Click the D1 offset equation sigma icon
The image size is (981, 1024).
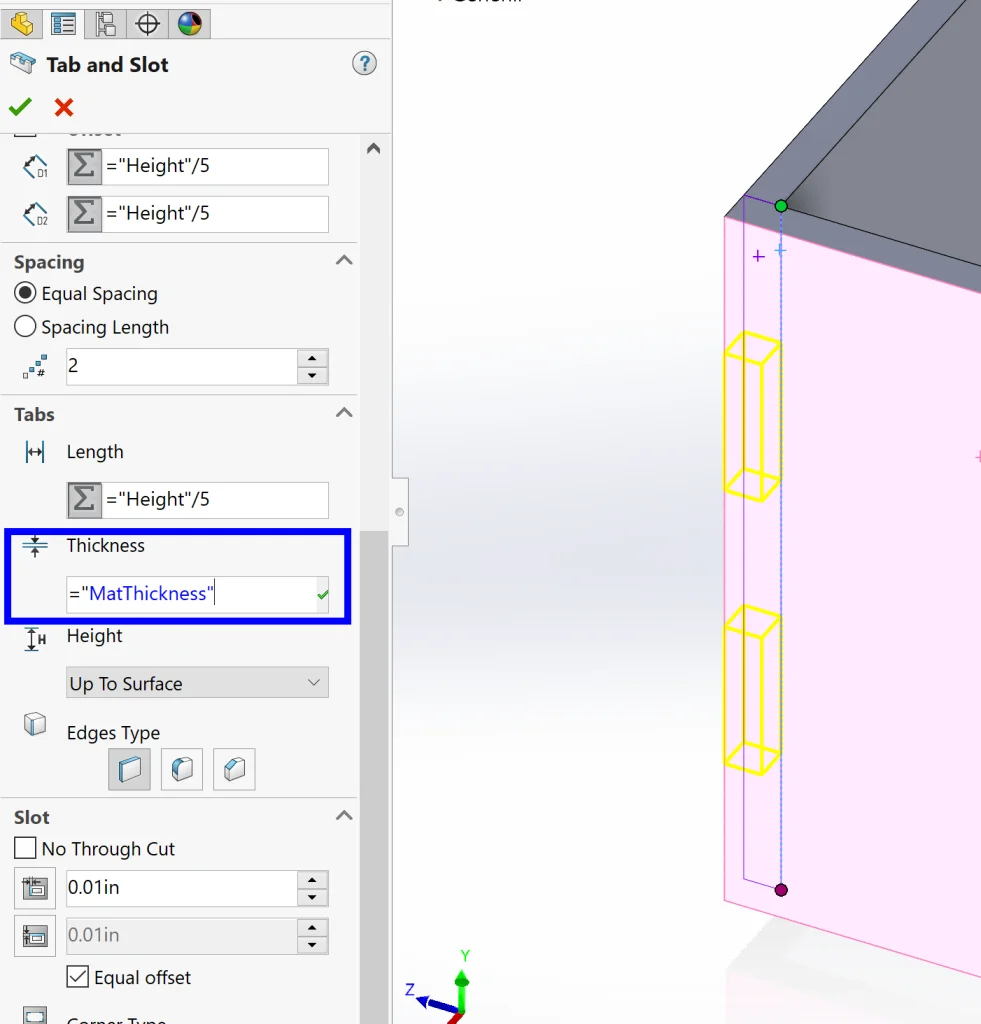point(84,166)
